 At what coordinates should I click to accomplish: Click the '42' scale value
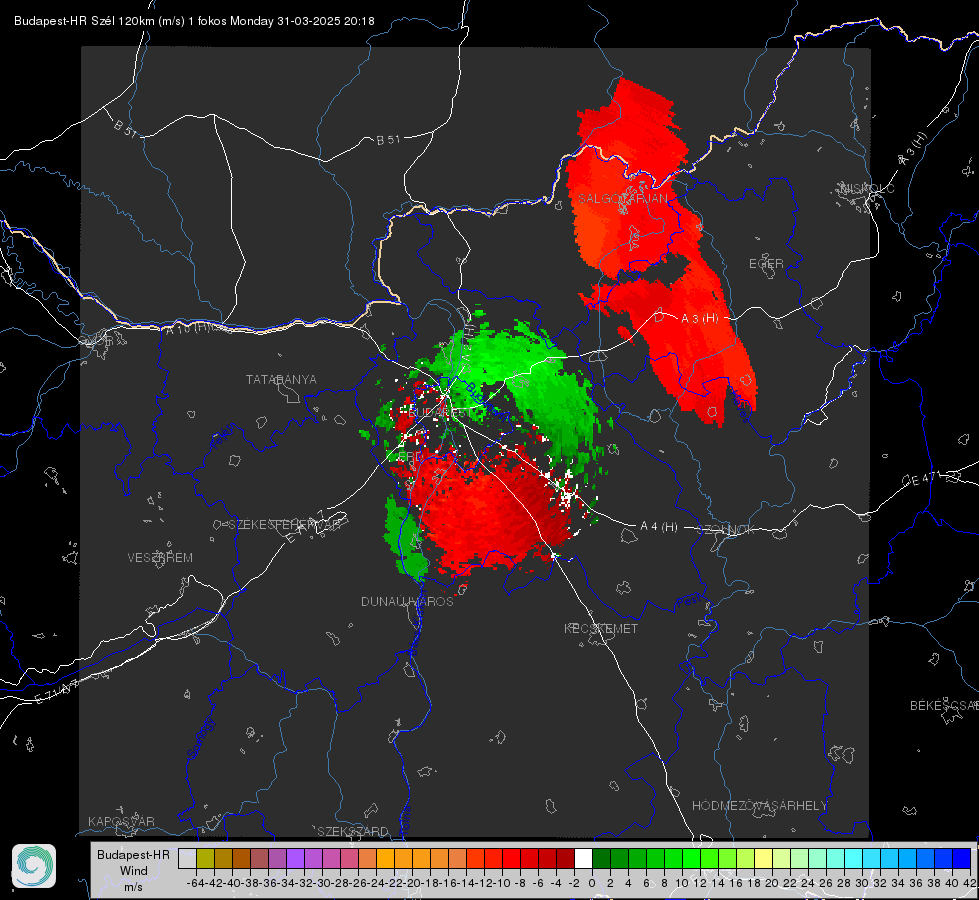tap(969, 883)
